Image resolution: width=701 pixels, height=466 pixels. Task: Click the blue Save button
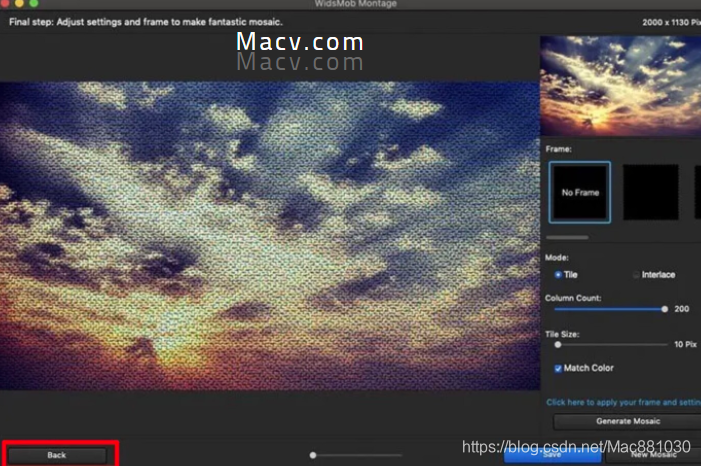point(552,455)
